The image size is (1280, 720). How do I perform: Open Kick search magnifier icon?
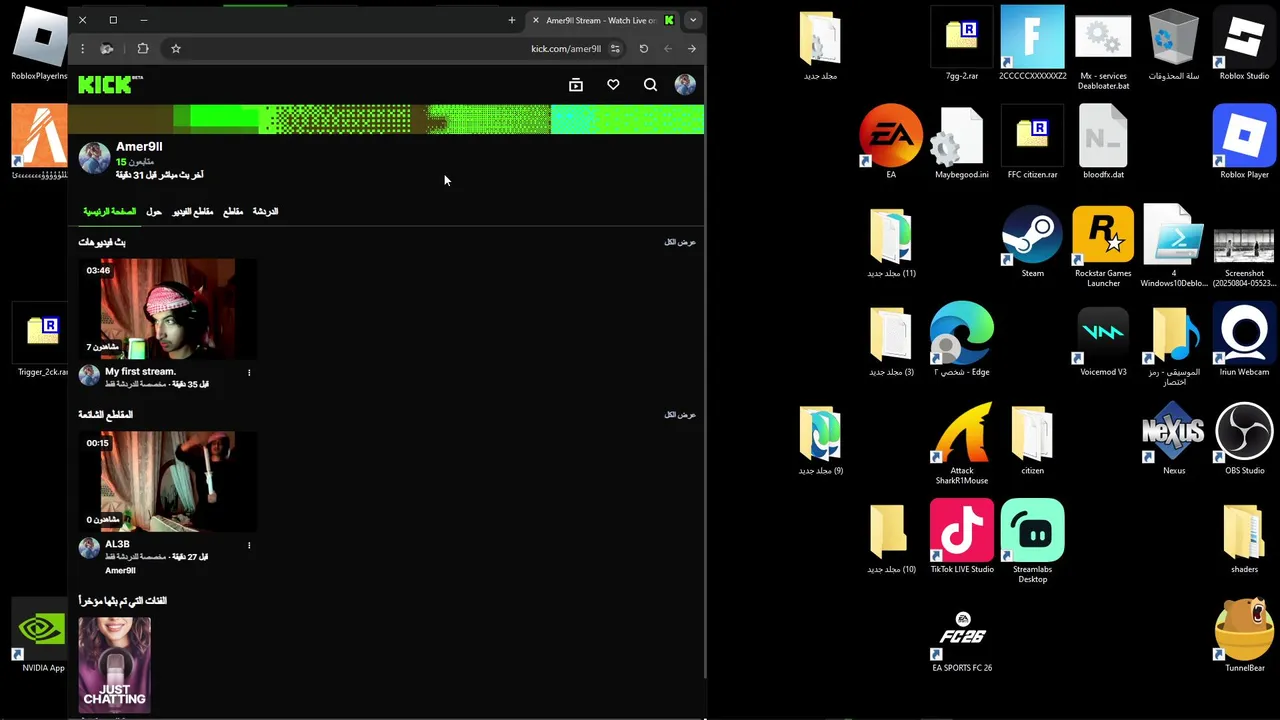click(x=651, y=85)
